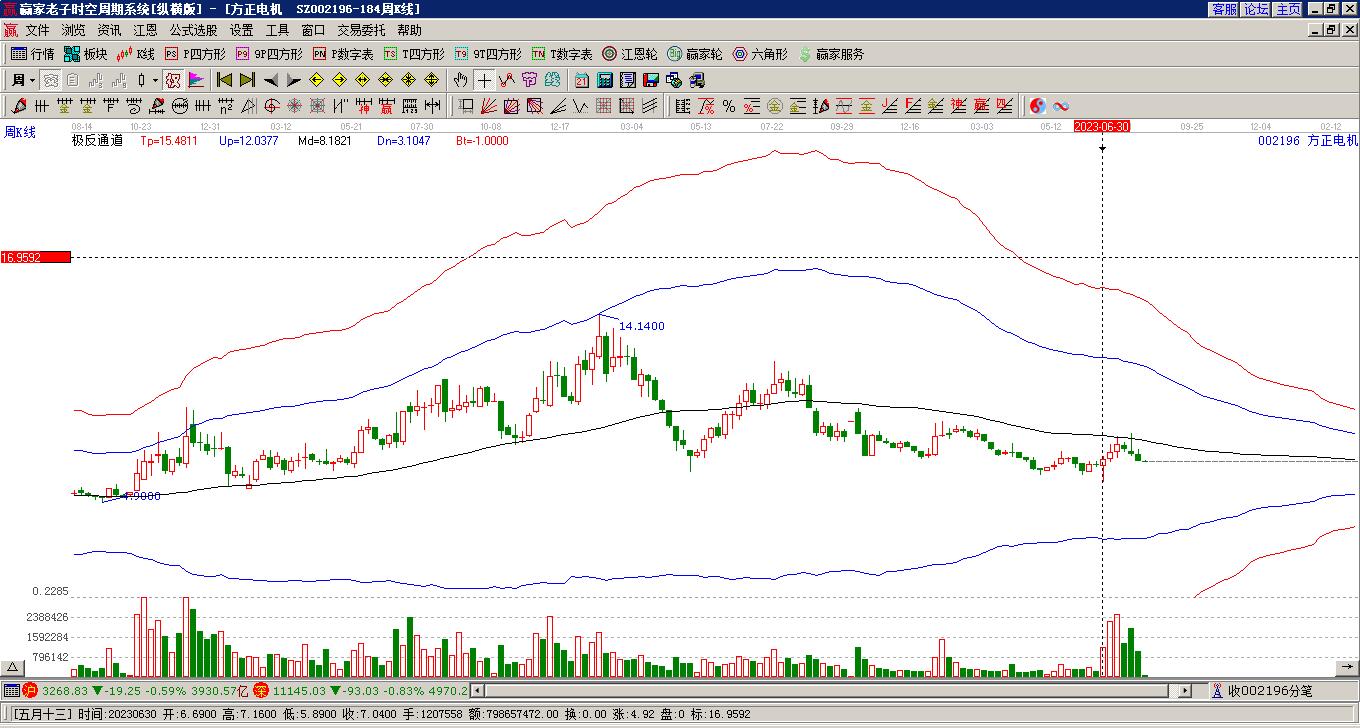Click the right-arrow button at the chart's right edge
Image resolution: width=1360 pixels, height=728 pixels.
coord(1347,667)
